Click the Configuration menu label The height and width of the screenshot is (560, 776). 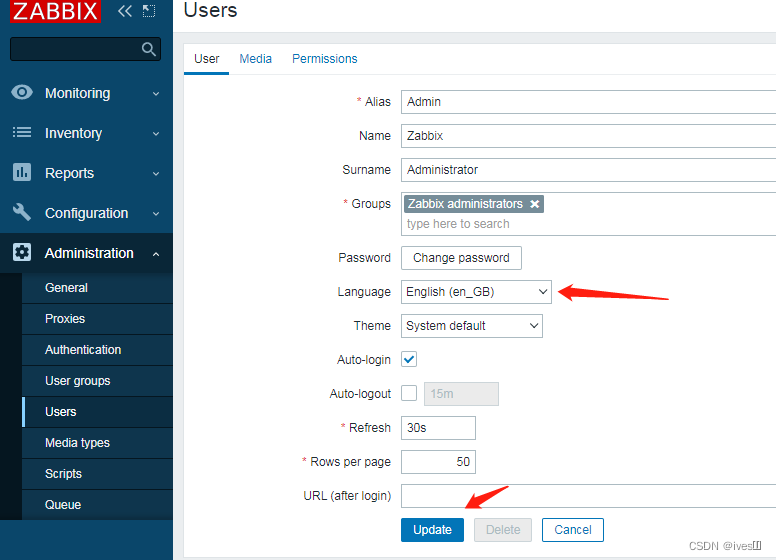[87, 213]
